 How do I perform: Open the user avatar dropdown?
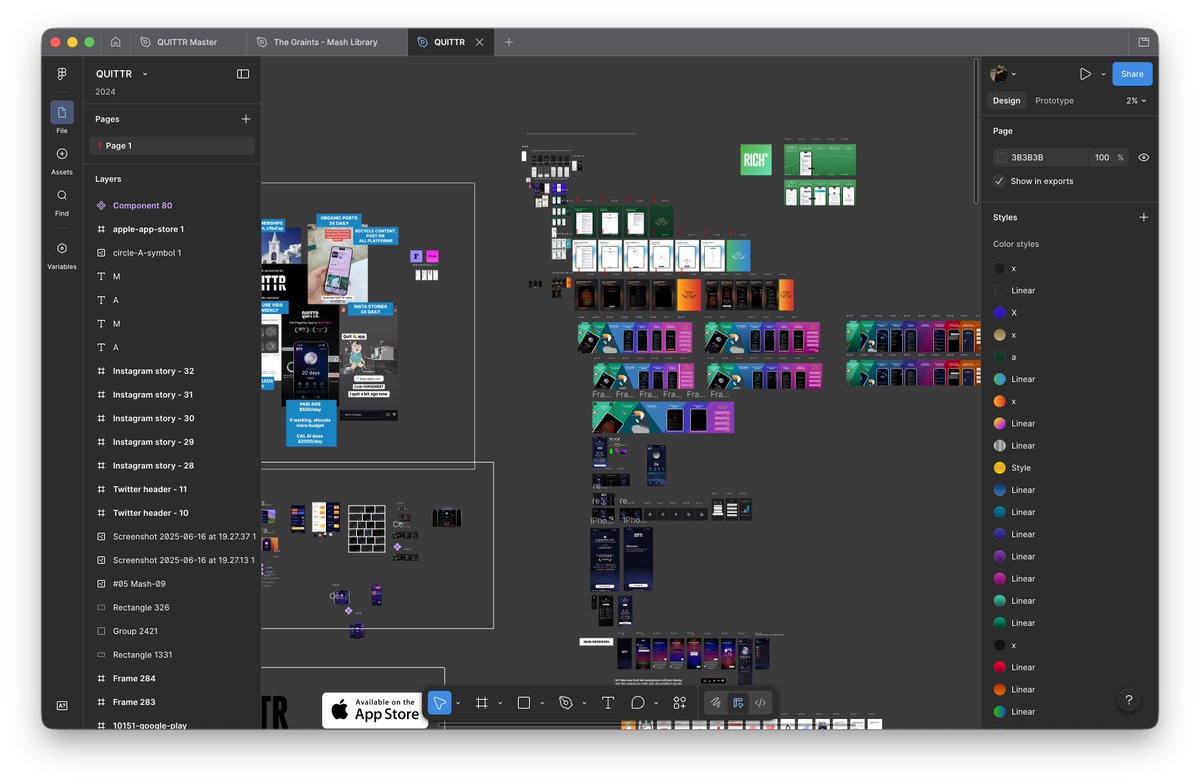click(x=1003, y=74)
